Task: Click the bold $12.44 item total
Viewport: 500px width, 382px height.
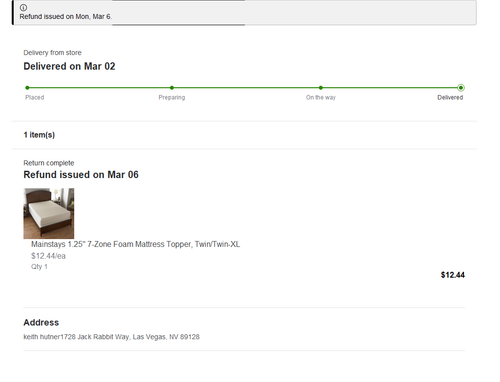Action: 453,275
